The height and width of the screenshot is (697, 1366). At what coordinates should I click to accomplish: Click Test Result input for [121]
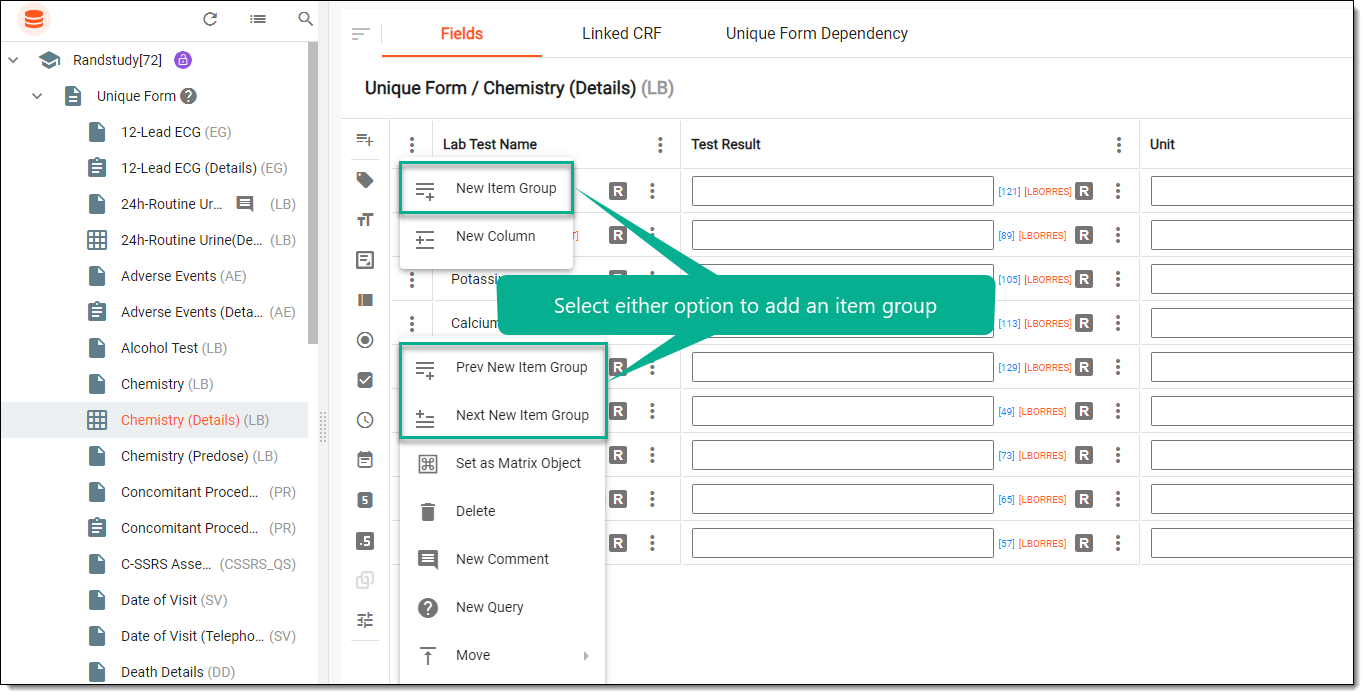(x=842, y=191)
